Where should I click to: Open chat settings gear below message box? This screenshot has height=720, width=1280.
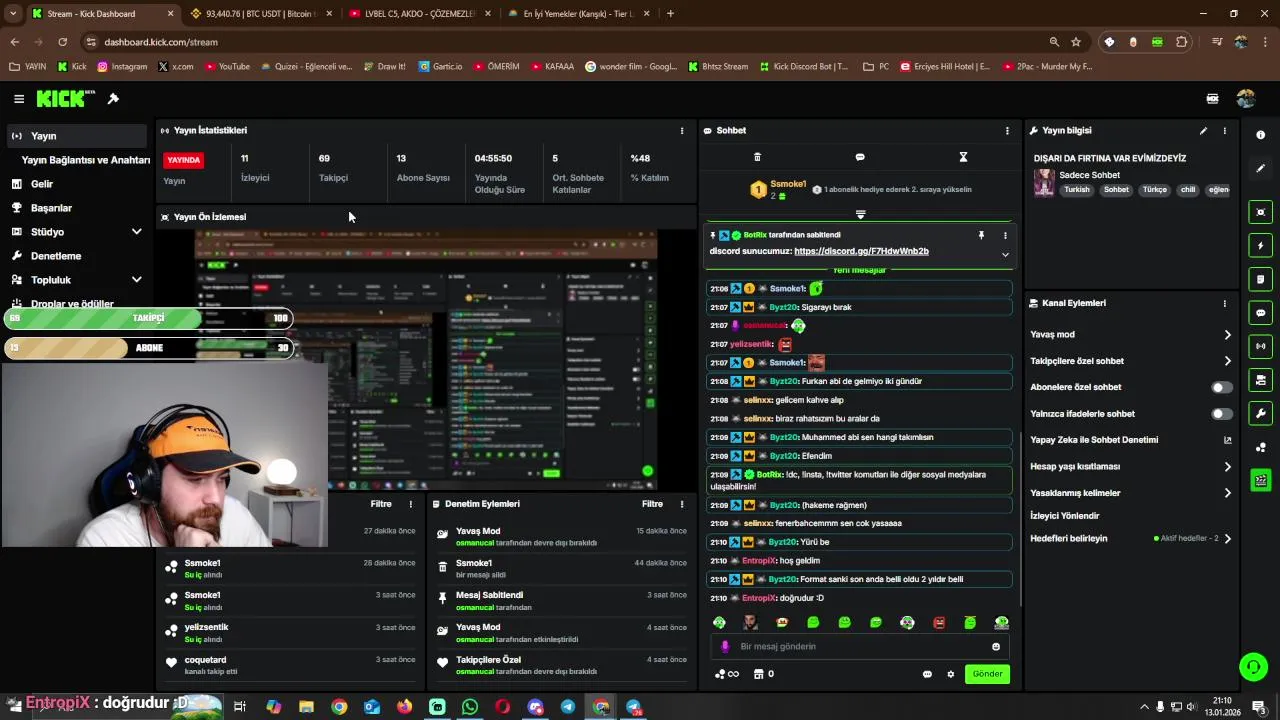pyautogui.click(x=951, y=674)
